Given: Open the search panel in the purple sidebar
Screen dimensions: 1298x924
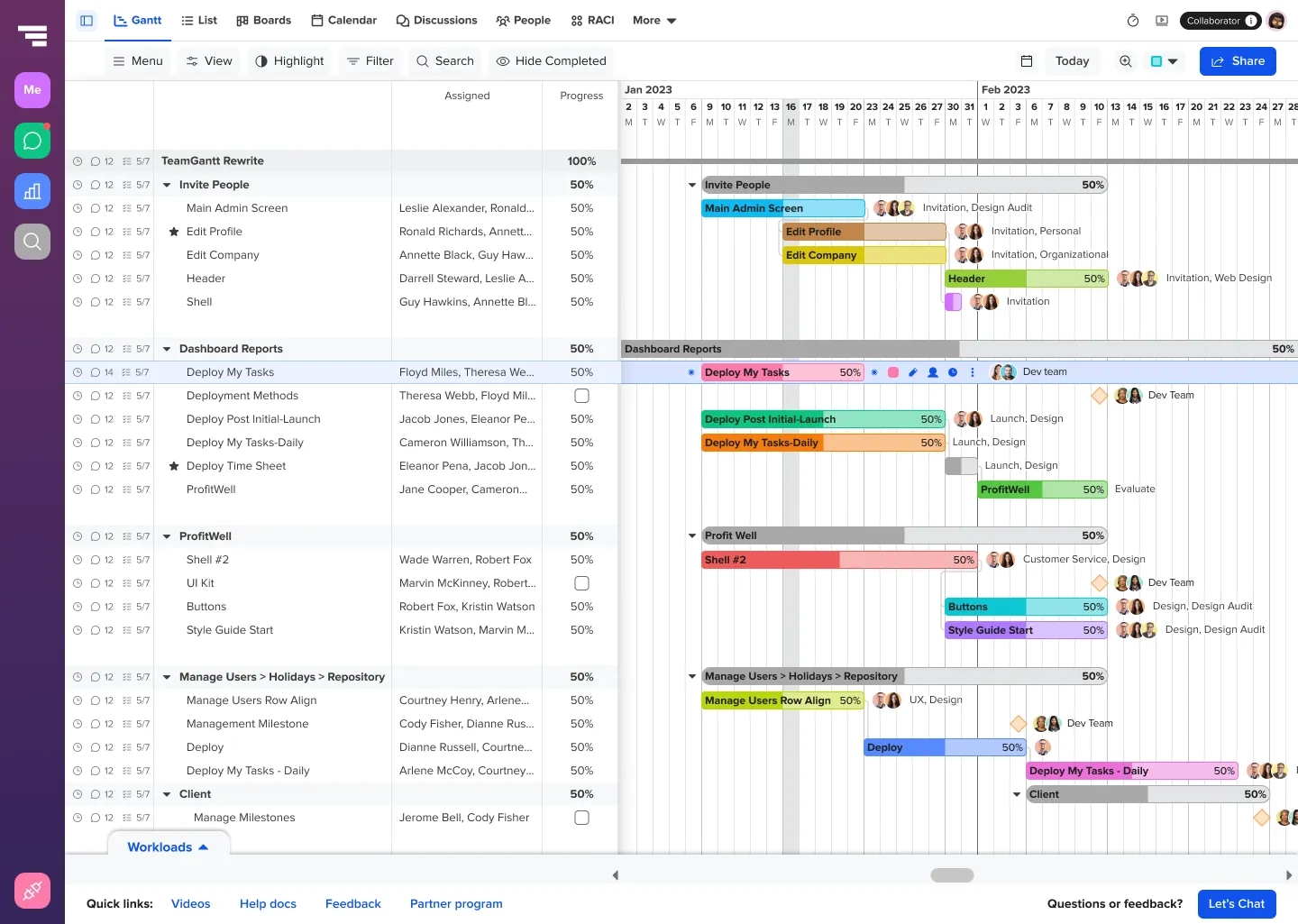Looking at the screenshot, I should 32,242.
